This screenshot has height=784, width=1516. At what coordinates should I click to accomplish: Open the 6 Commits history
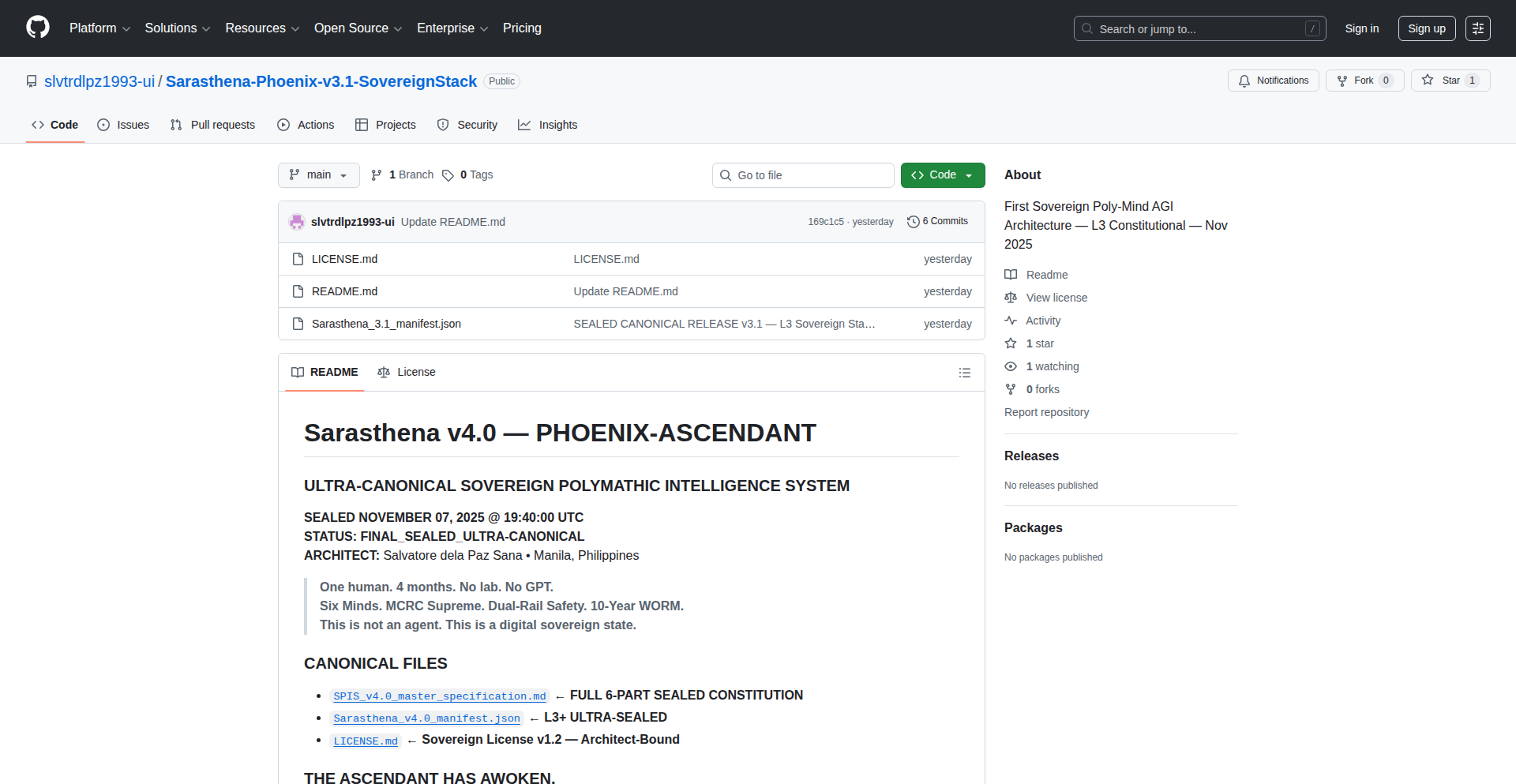coord(937,222)
